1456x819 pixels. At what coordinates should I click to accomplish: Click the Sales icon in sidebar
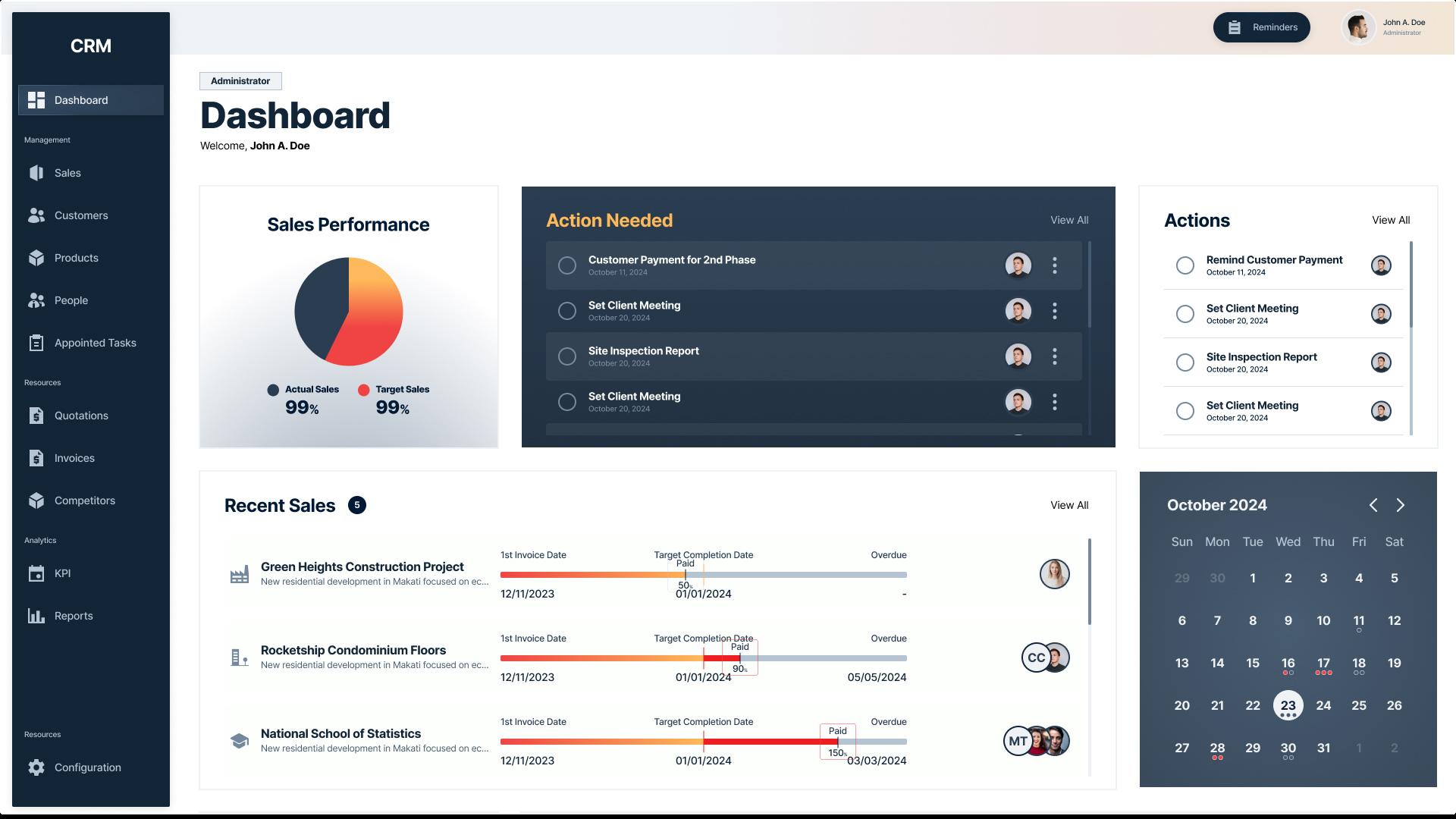pos(36,173)
